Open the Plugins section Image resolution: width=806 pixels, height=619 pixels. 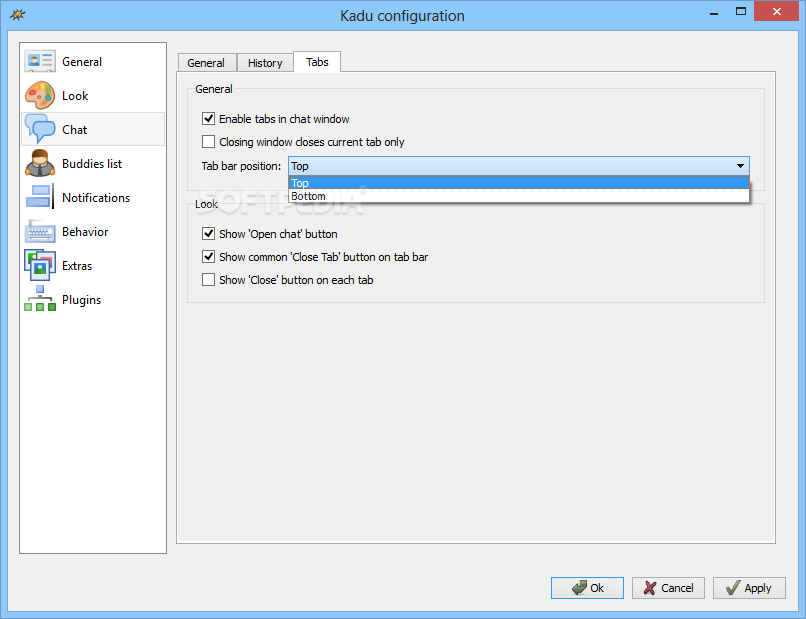tap(82, 300)
